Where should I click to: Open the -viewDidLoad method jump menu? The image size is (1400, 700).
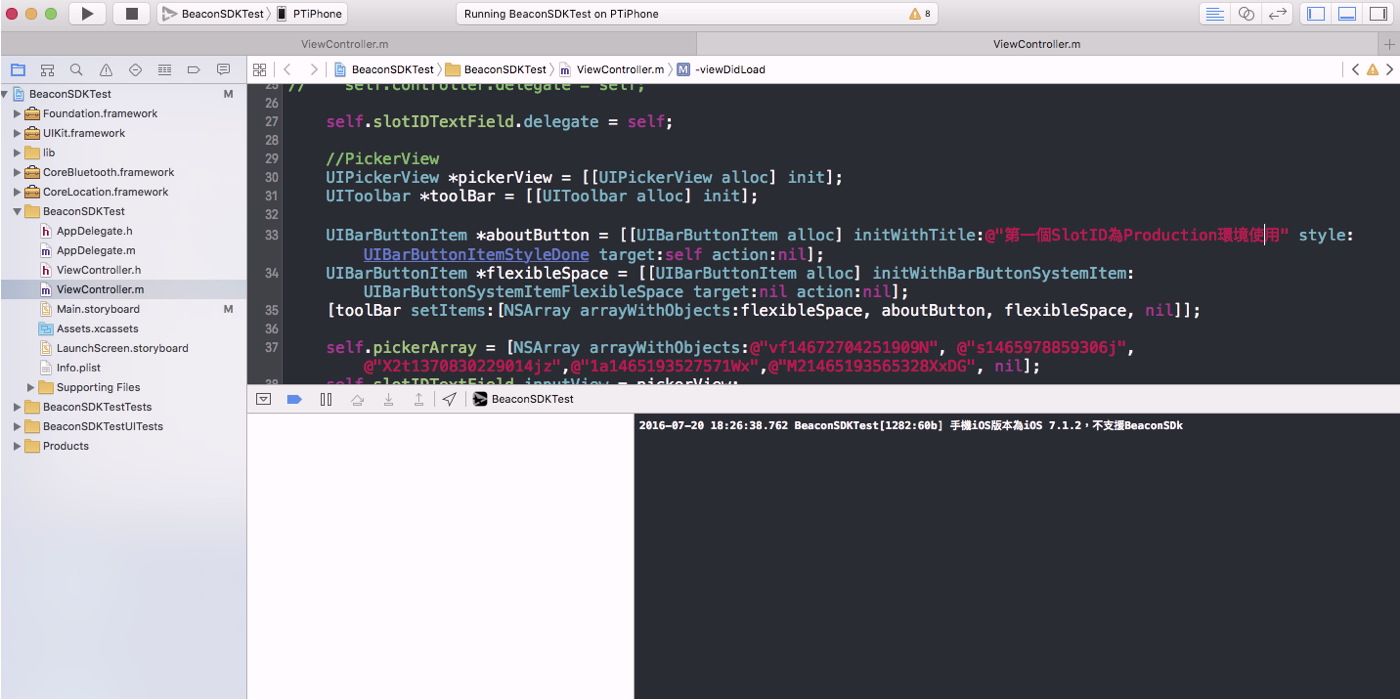click(721, 70)
